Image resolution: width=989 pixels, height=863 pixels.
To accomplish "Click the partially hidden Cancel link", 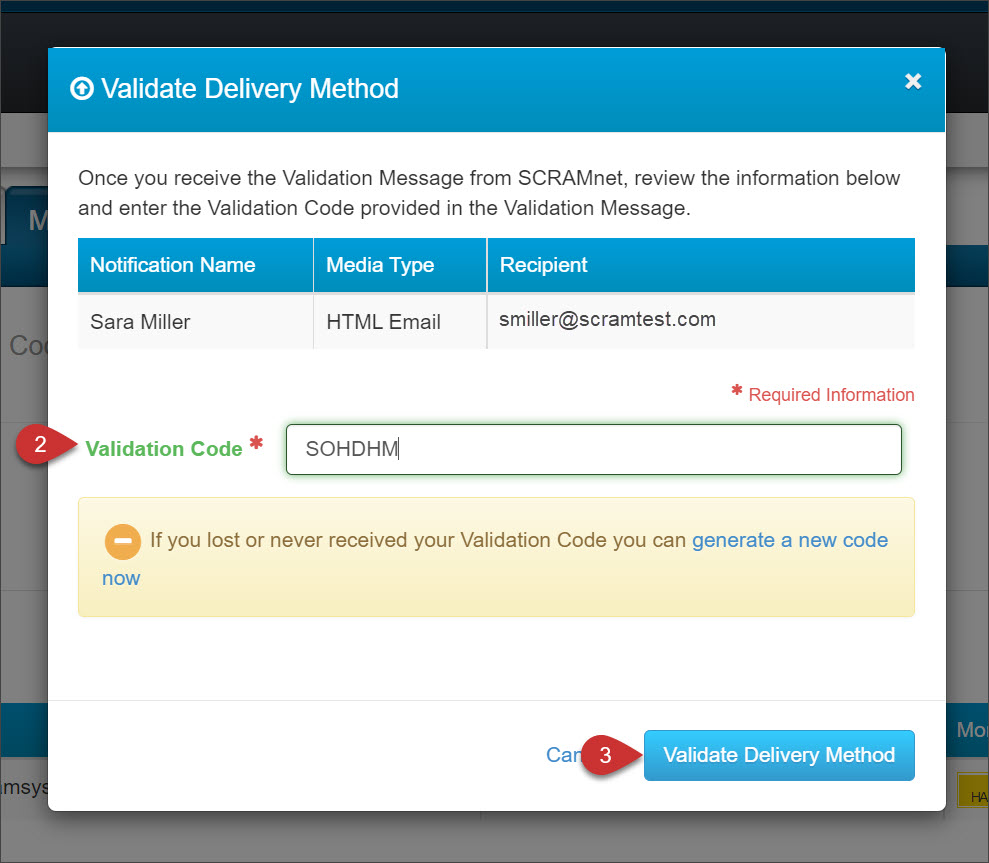I will (x=560, y=754).
